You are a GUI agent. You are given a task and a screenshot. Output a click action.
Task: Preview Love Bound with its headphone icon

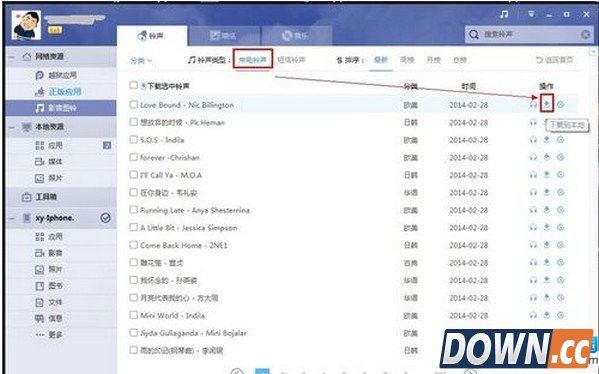tap(533, 105)
